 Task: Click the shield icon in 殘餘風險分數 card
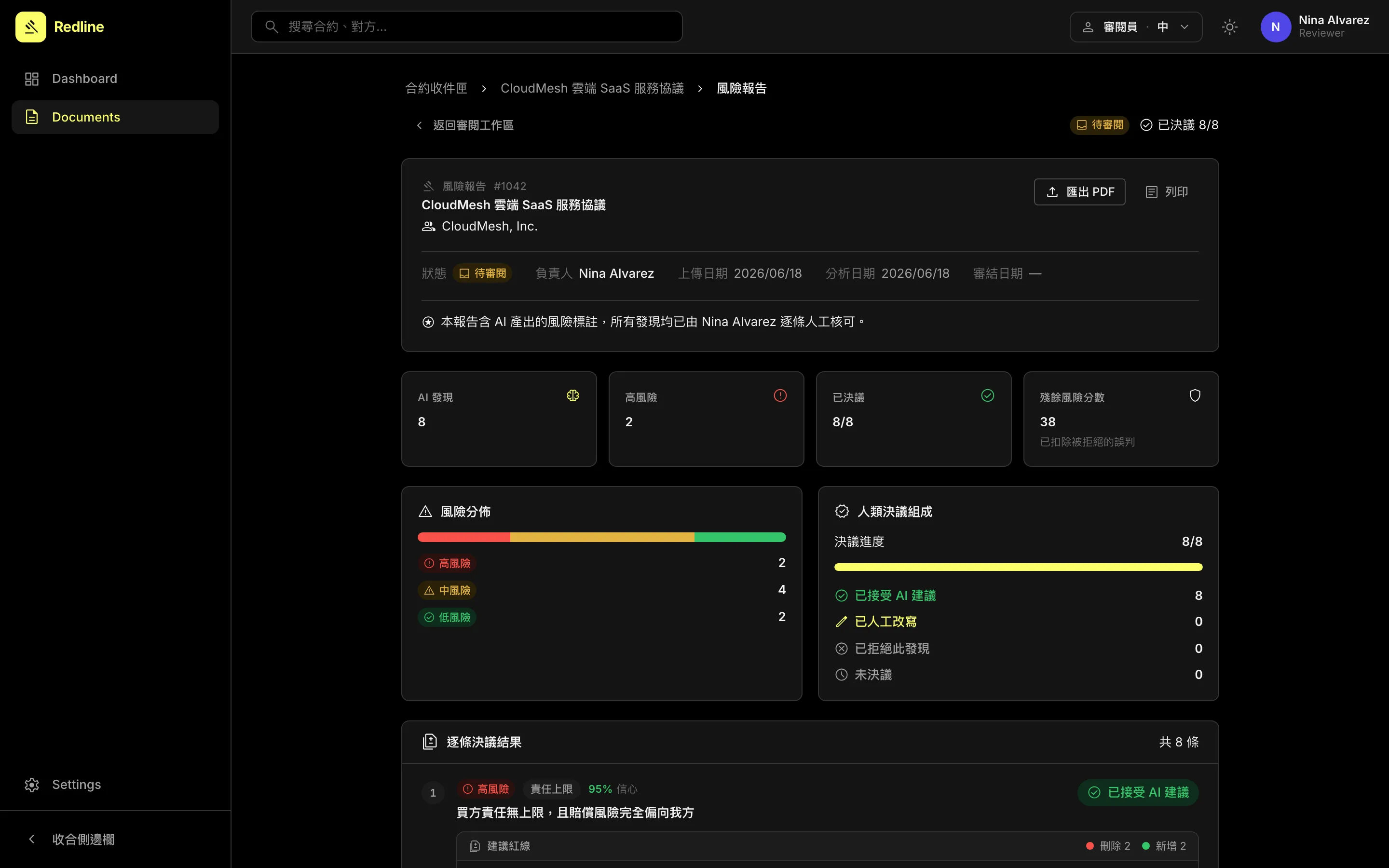tap(1195, 395)
